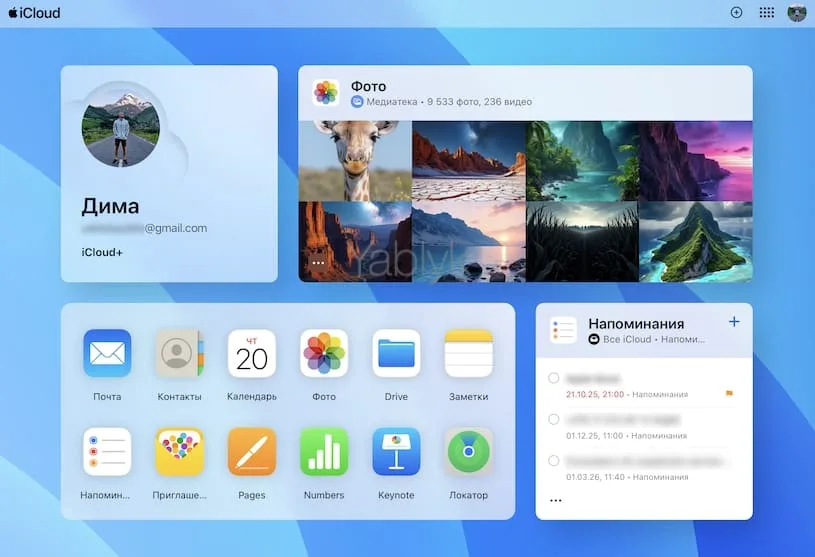Click the iCloud logo in header
This screenshot has width=815, height=557.
(x=34, y=12)
